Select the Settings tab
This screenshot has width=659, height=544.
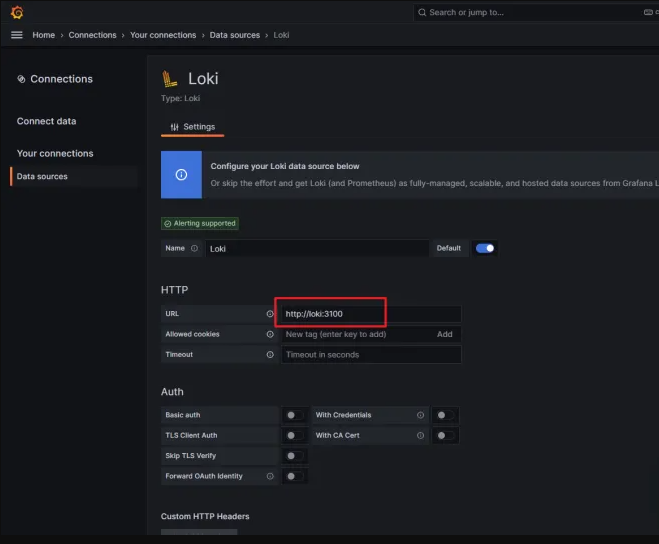[192, 127]
